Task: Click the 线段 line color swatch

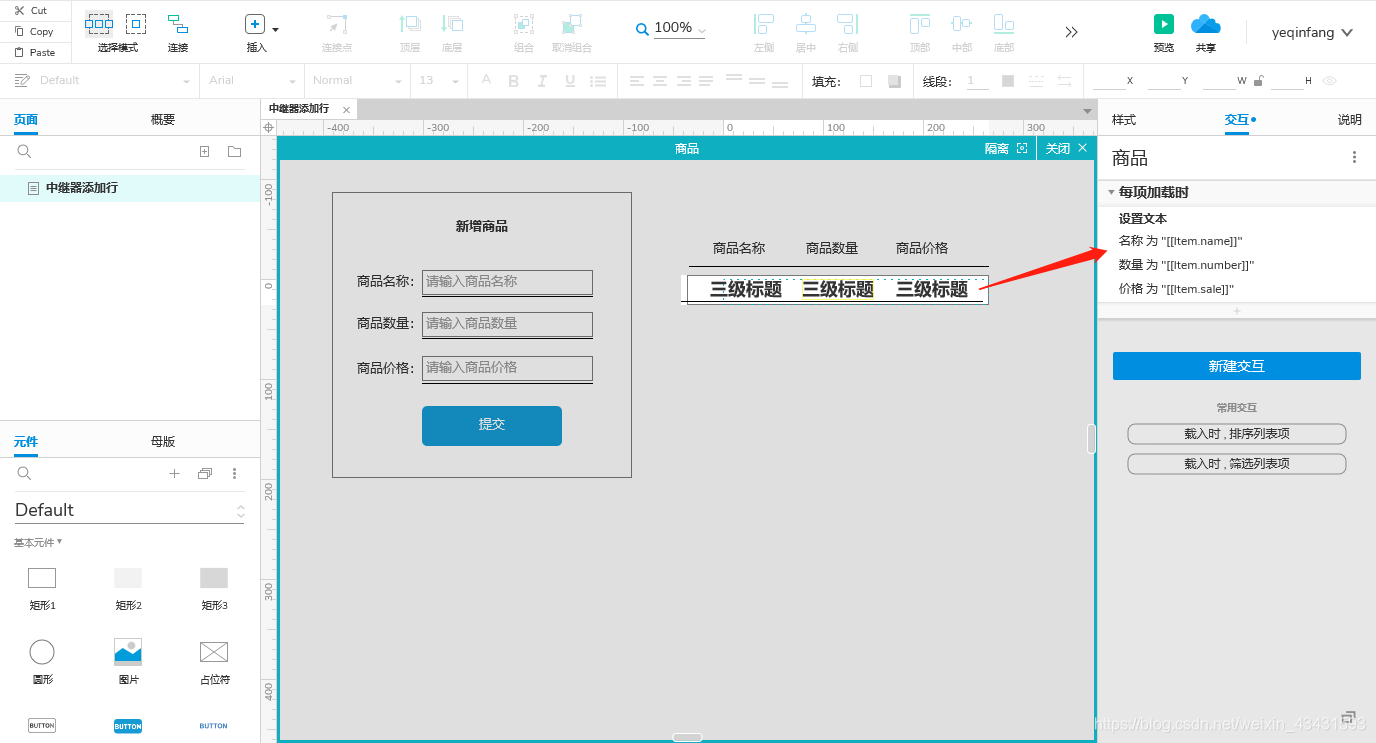Action: point(1008,81)
